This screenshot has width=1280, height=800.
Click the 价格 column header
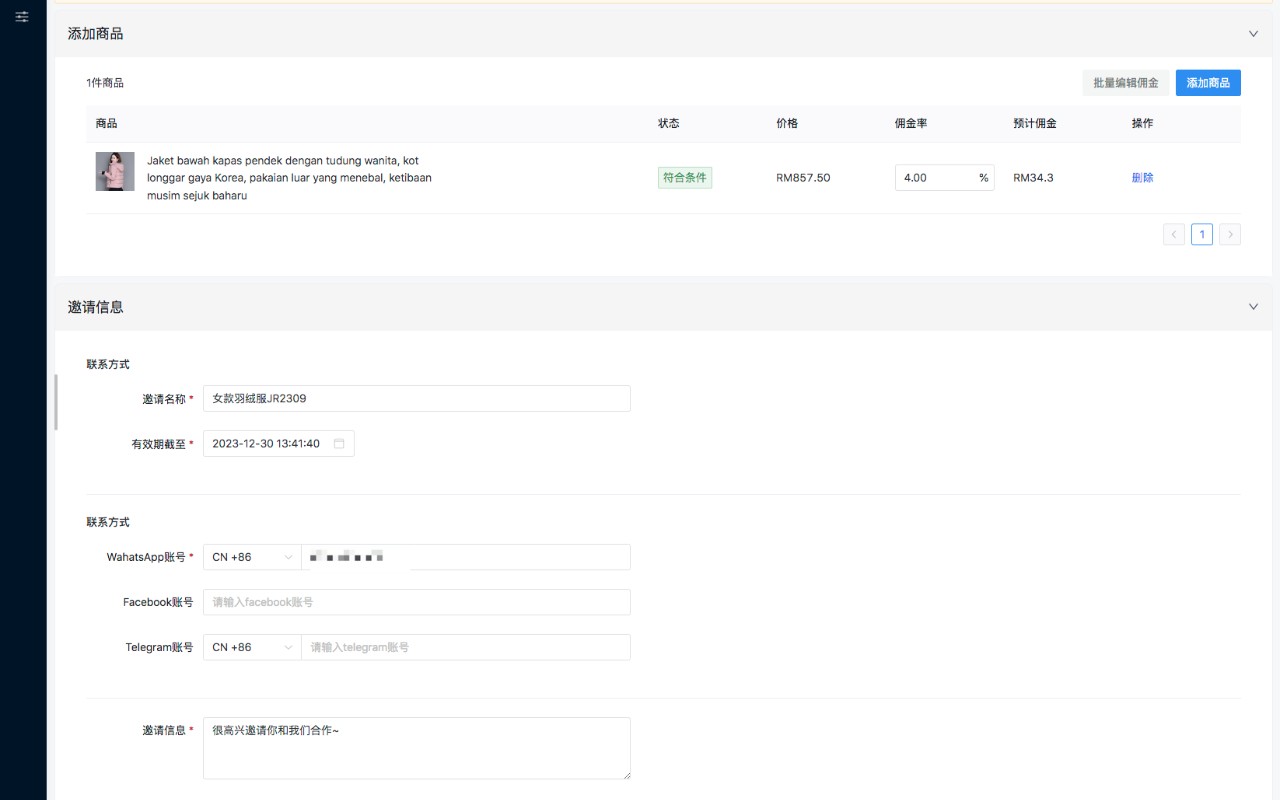click(787, 123)
